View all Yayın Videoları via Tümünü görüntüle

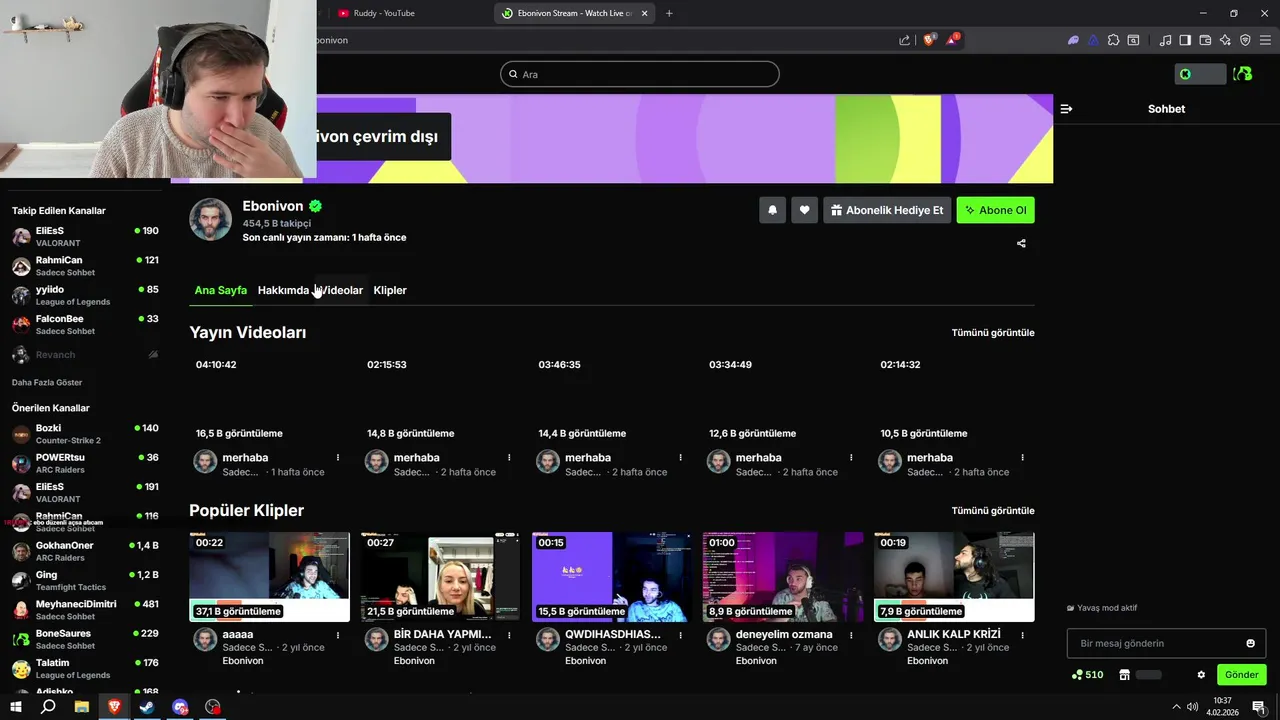coord(993,332)
